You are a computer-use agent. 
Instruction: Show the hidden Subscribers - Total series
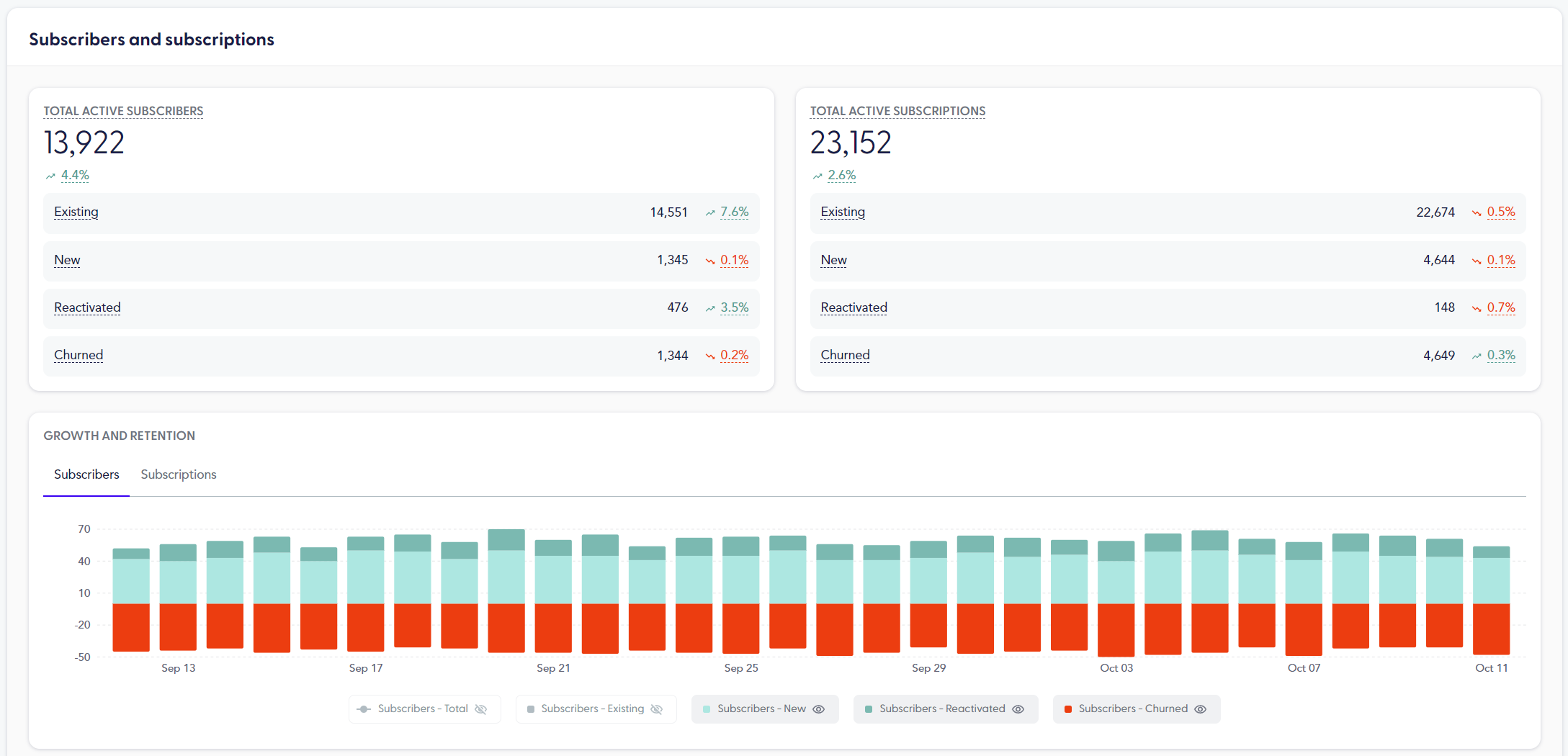481,709
